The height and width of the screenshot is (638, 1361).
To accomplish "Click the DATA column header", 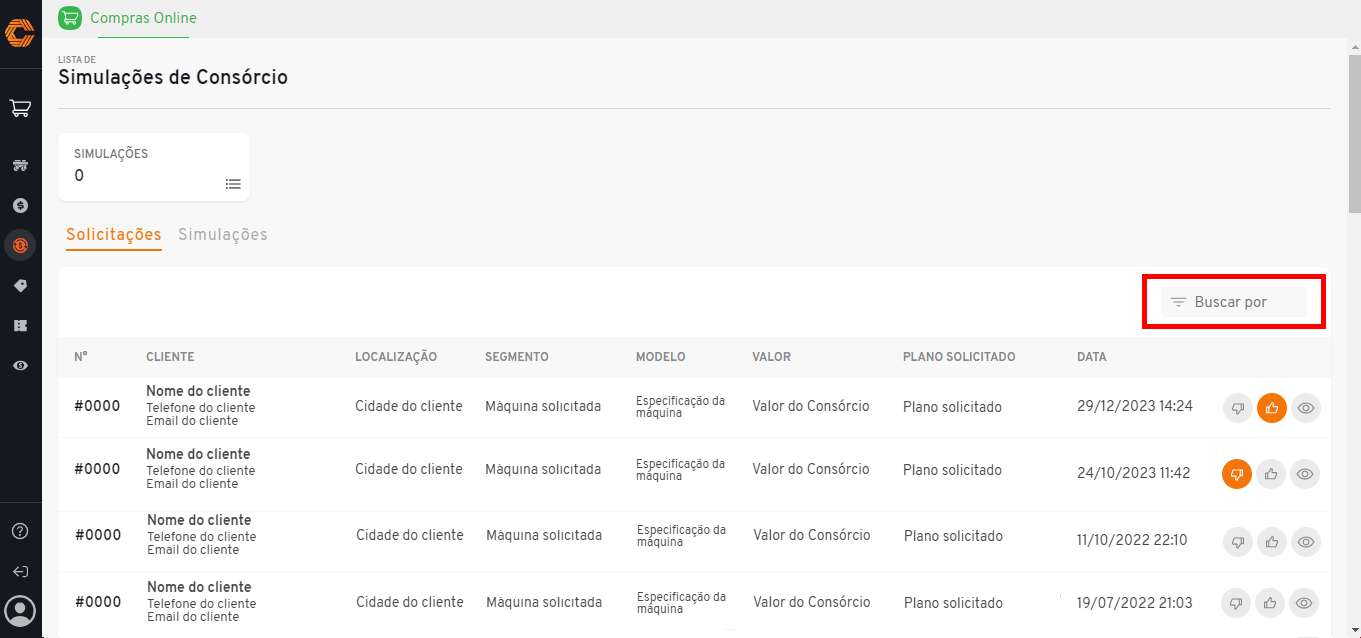I will point(1092,357).
